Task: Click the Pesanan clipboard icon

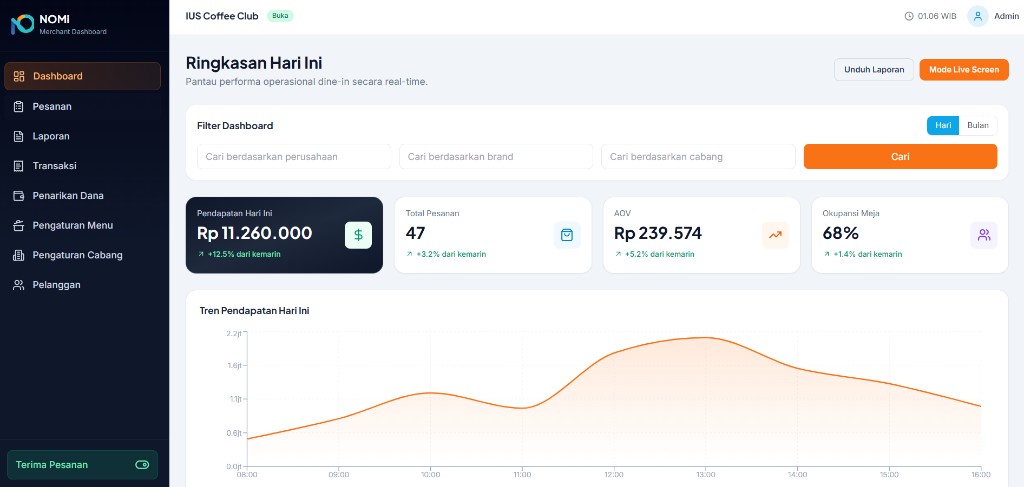Action: (x=19, y=106)
